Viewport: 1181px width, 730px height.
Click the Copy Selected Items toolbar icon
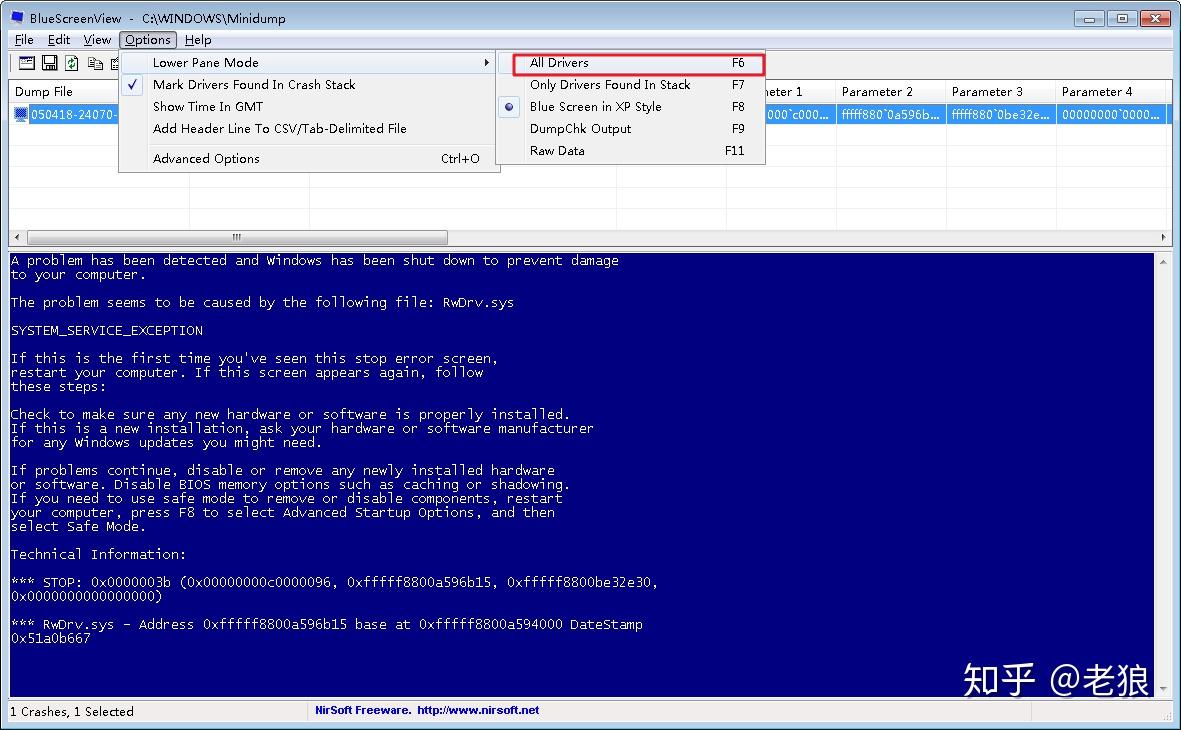(95, 63)
